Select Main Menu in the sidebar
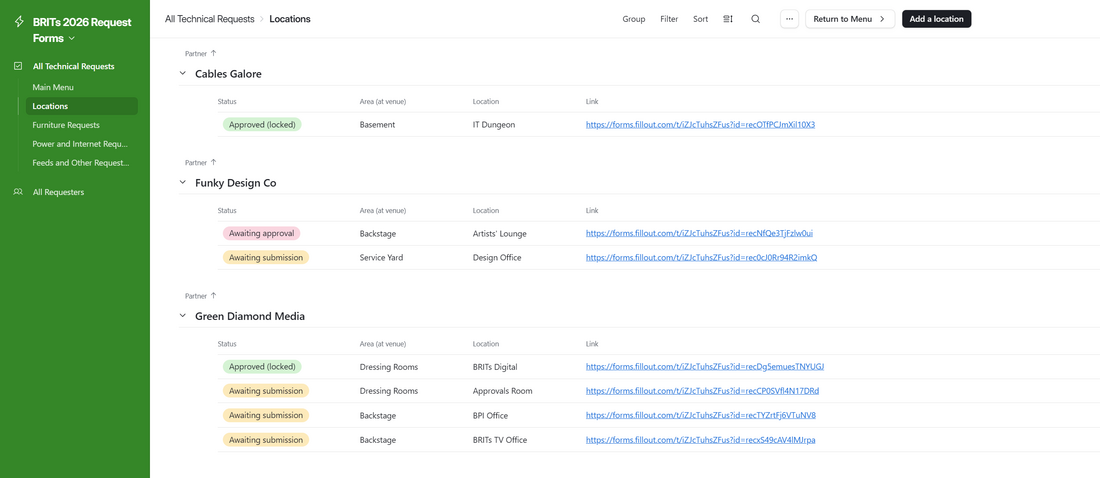The width and height of the screenshot is (1100, 478). (x=53, y=87)
